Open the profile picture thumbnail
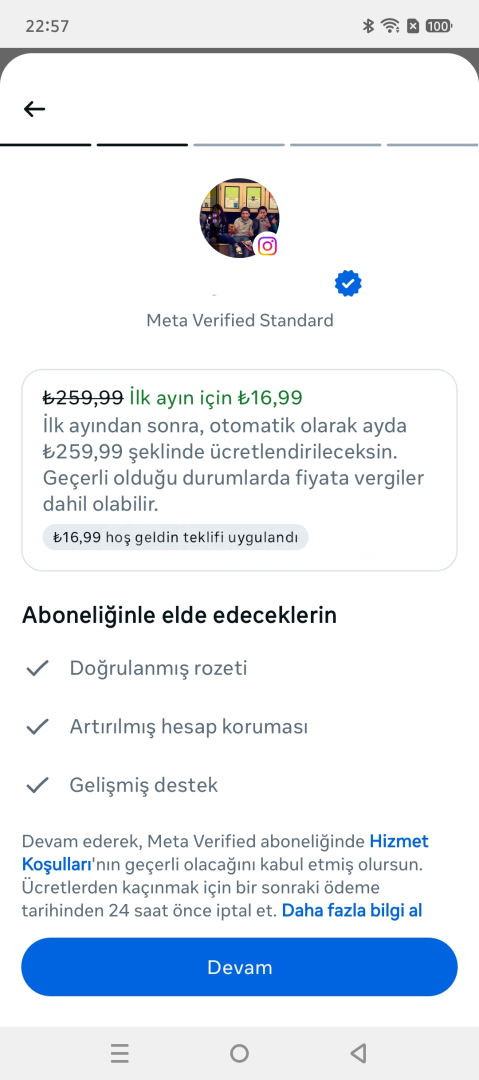 [x=239, y=218]
